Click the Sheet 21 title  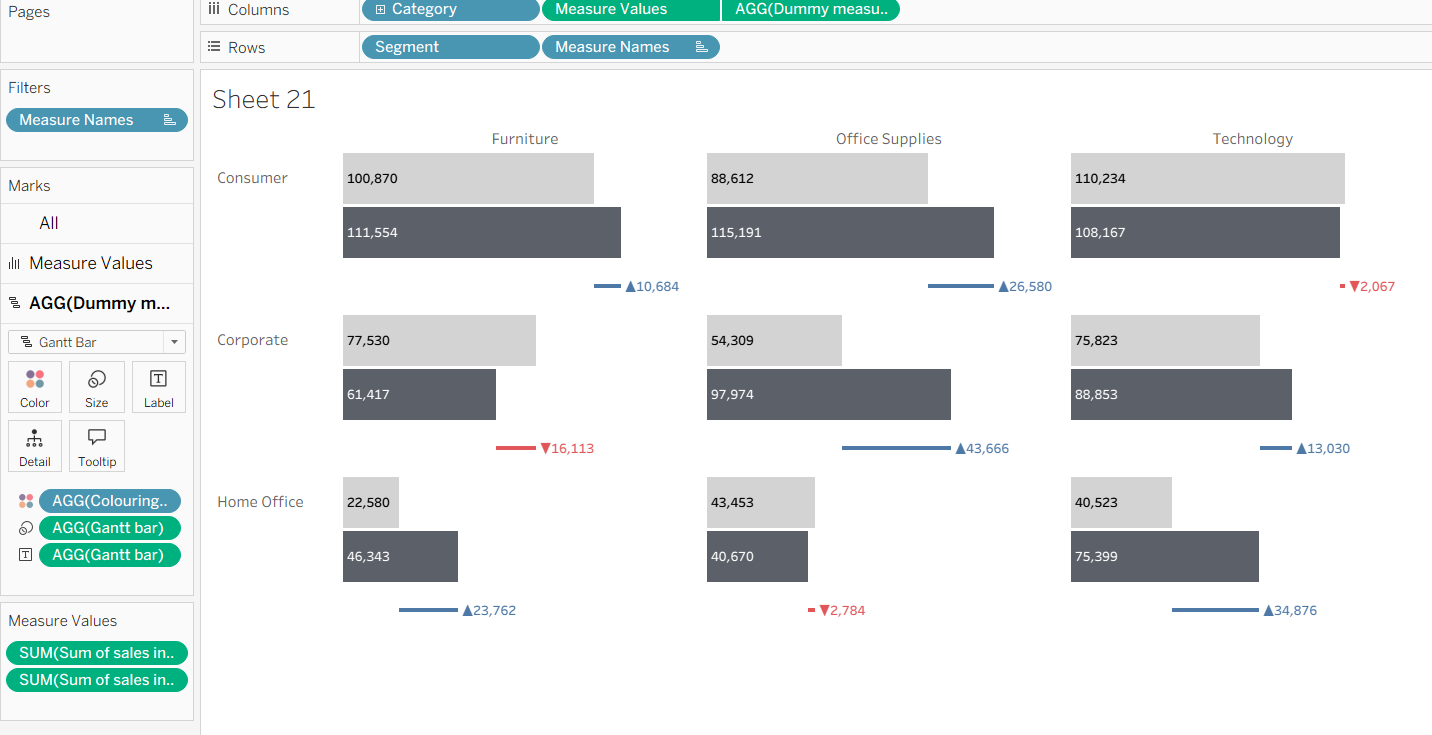click(264, 99)
